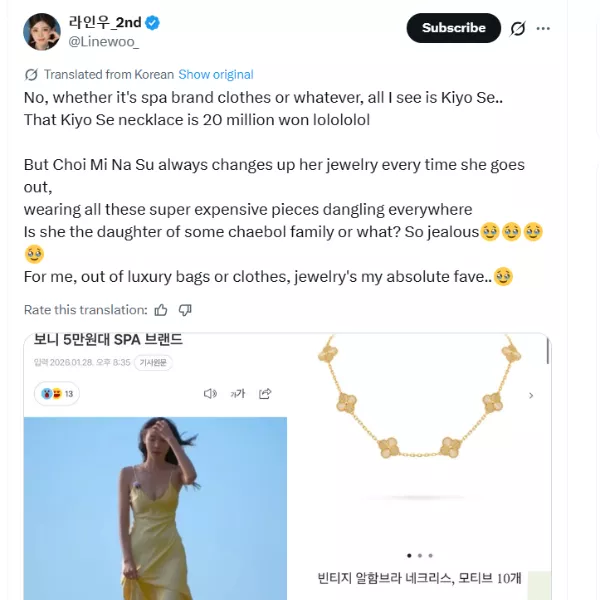Click the blue verified badge
600x600 pixels.
154,23
